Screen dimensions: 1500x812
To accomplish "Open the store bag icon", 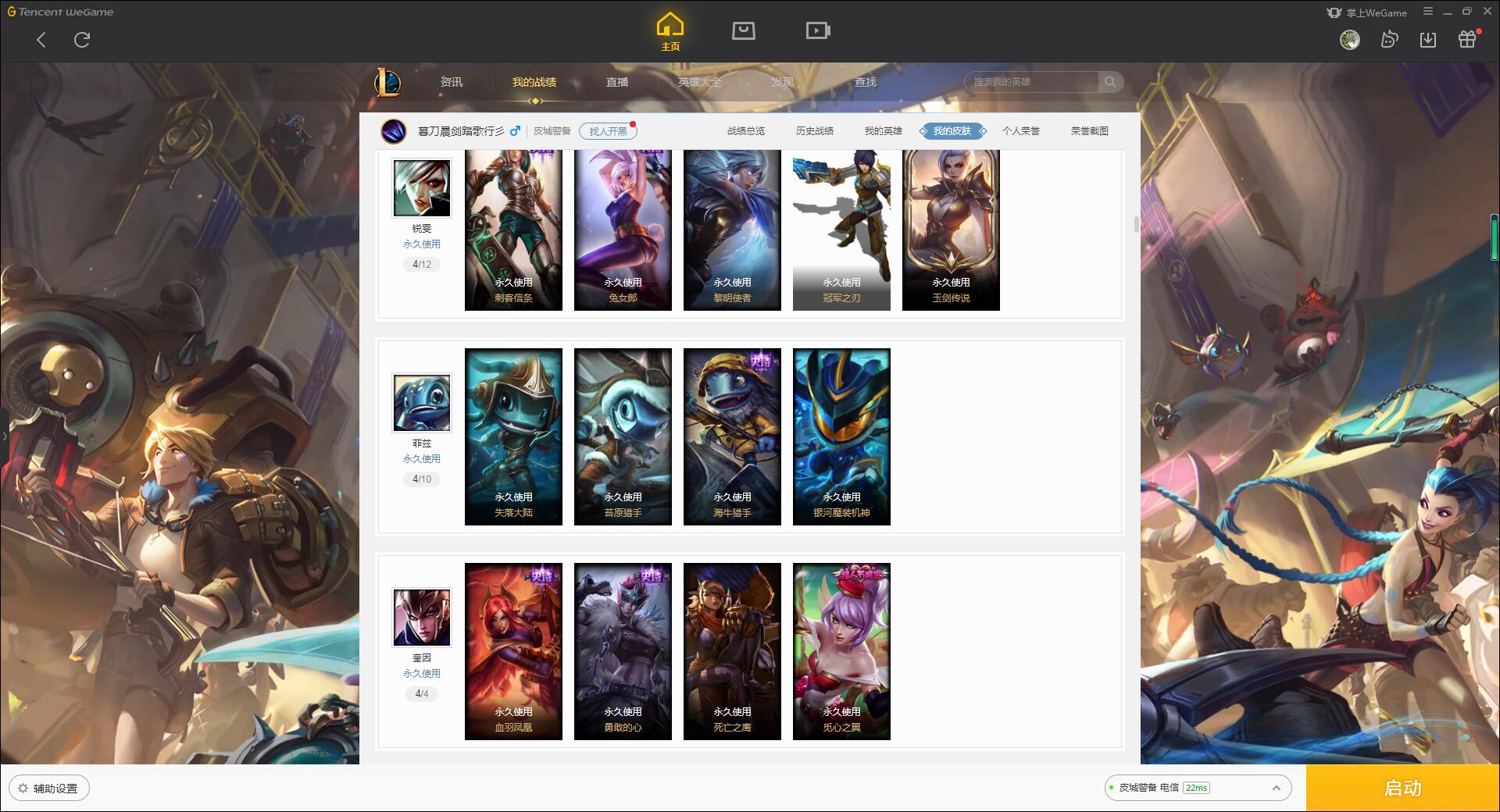I will point(744,31).
